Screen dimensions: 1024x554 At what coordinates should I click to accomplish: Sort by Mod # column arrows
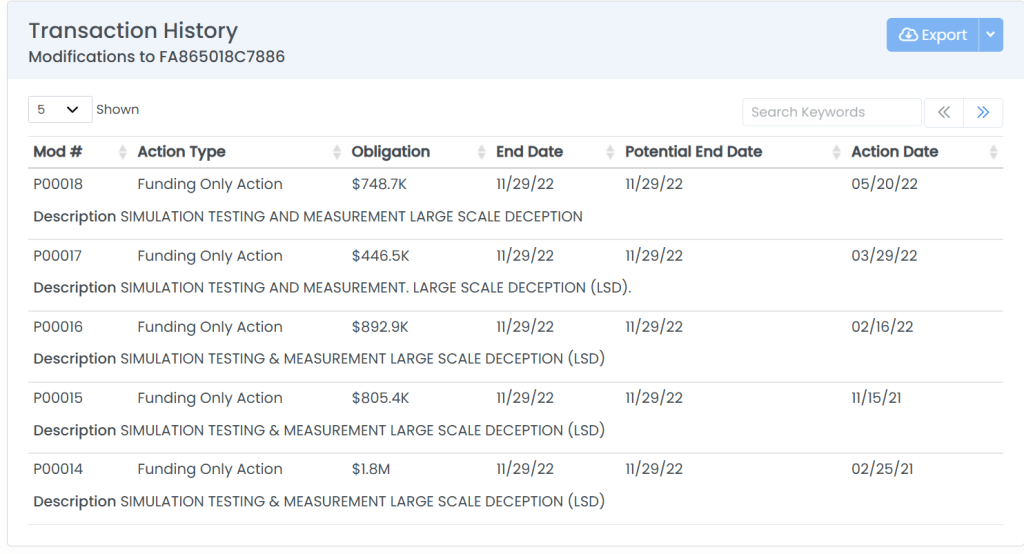point(123,152)
